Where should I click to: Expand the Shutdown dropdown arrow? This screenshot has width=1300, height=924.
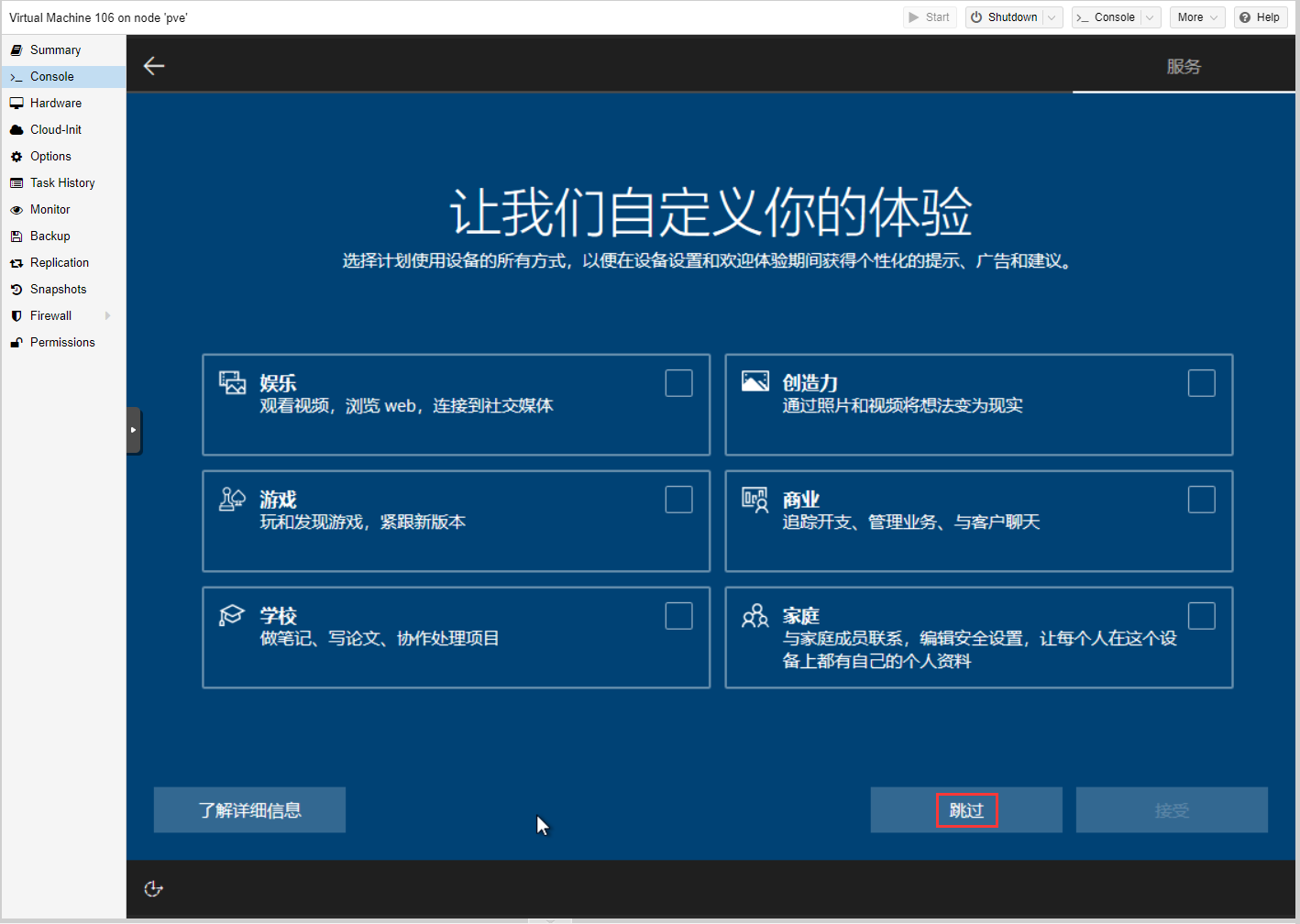pyautogui.click(x=1052, y=17)
